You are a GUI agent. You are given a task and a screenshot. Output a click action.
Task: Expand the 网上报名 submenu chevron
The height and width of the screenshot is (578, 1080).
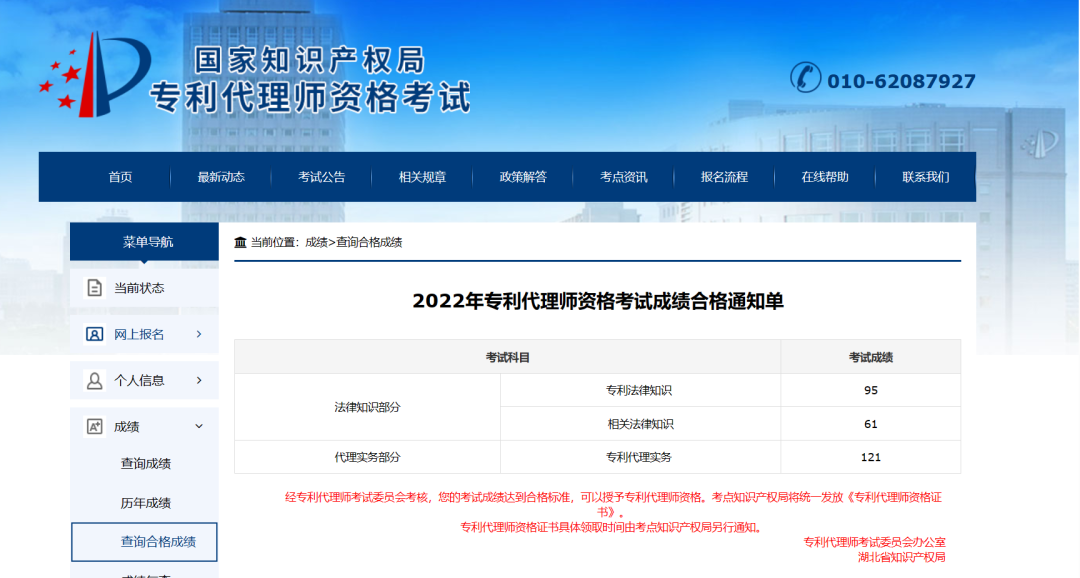[199, 334]
